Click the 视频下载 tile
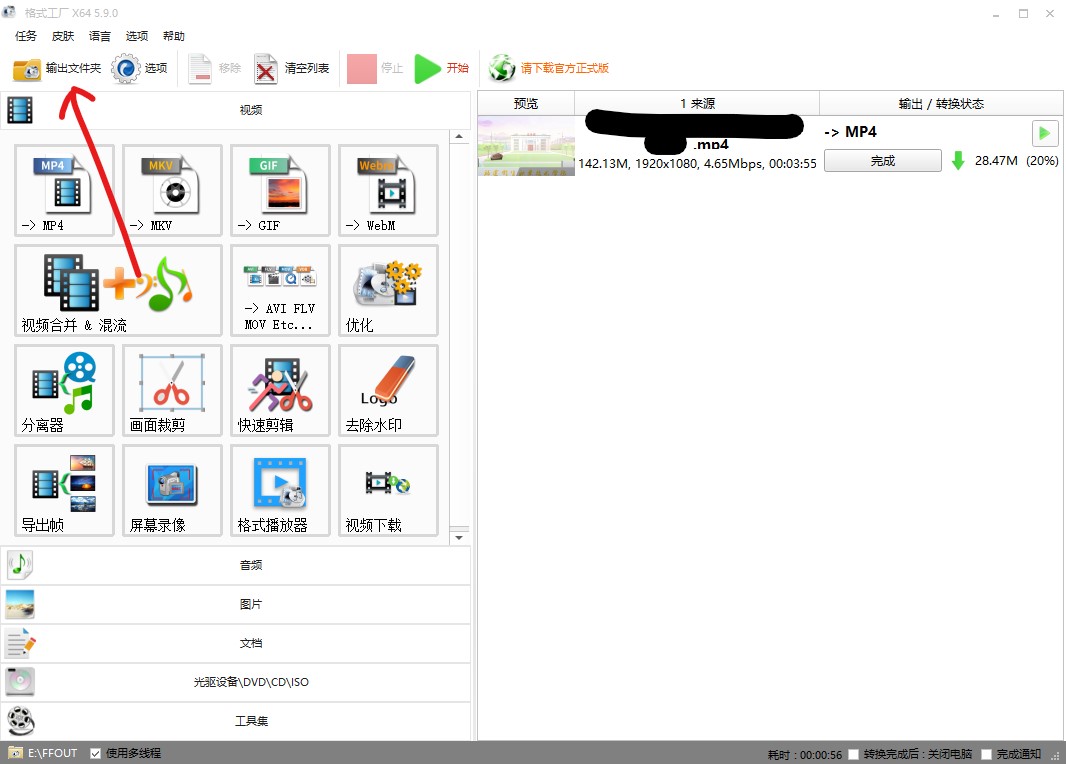Image resolution: width=1066 pixels, height=764 pixels. click(x=388, y=490)
